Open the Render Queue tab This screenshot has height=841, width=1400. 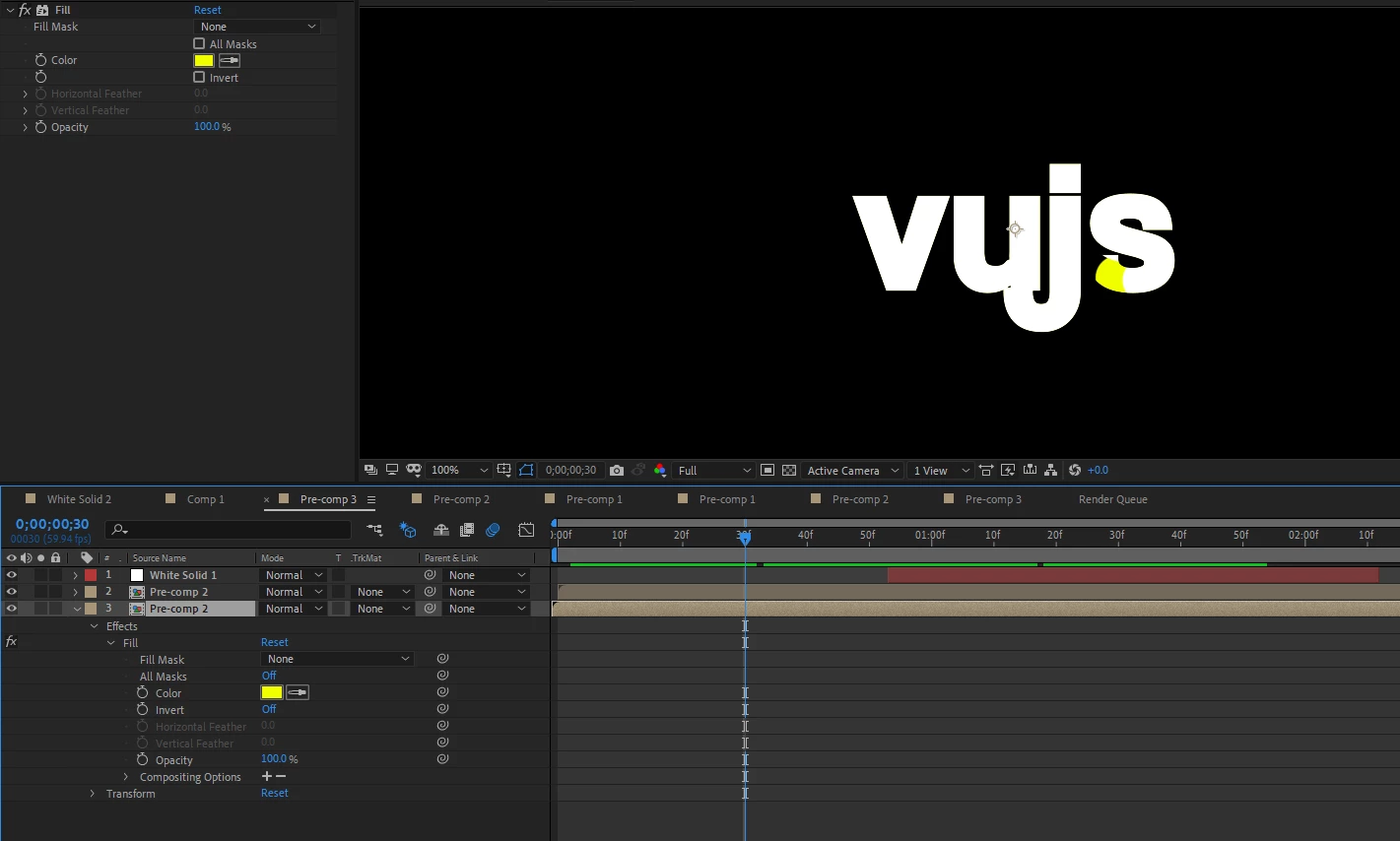click(x=1112, y=499)
